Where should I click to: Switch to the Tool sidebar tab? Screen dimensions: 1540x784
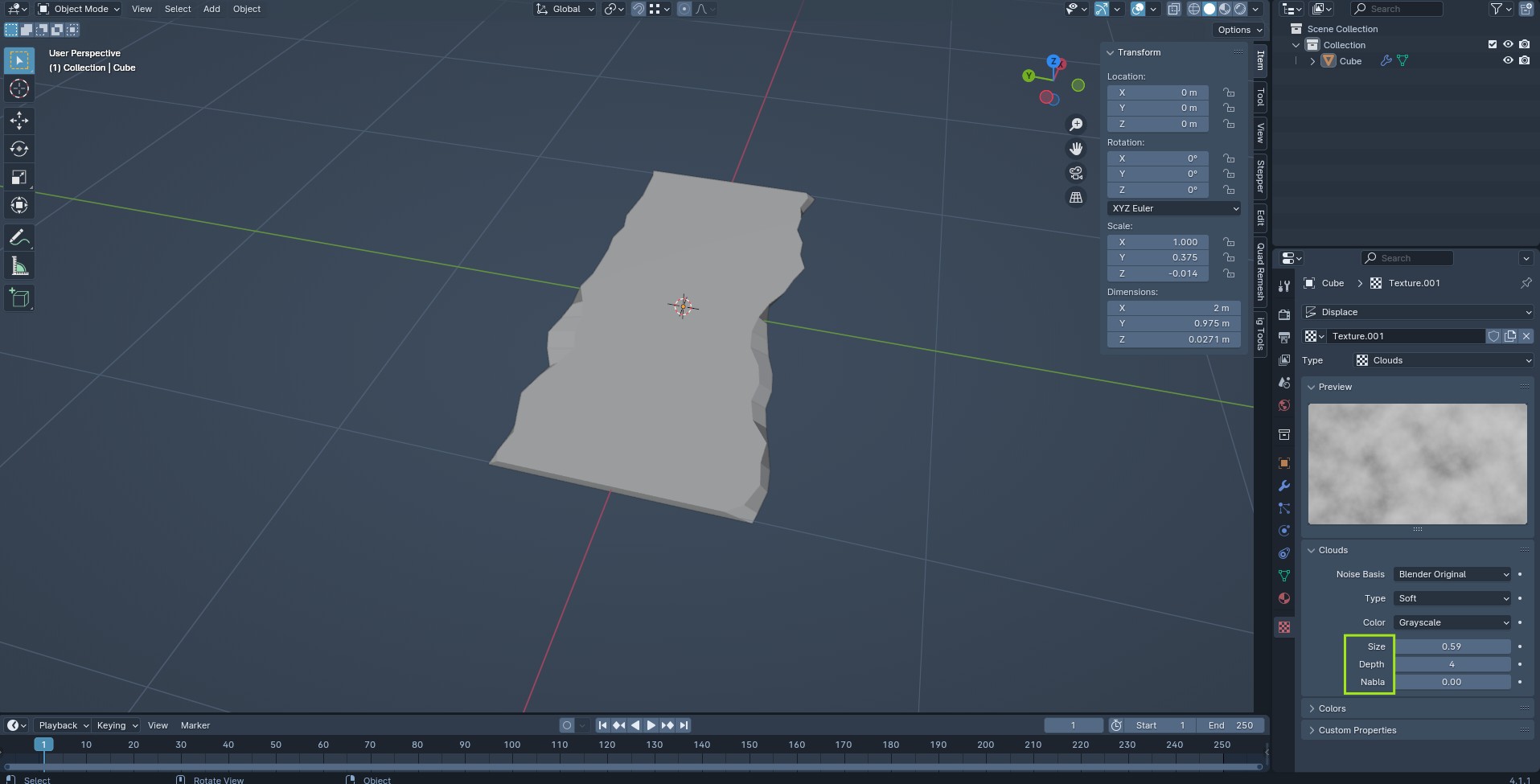1260,98
